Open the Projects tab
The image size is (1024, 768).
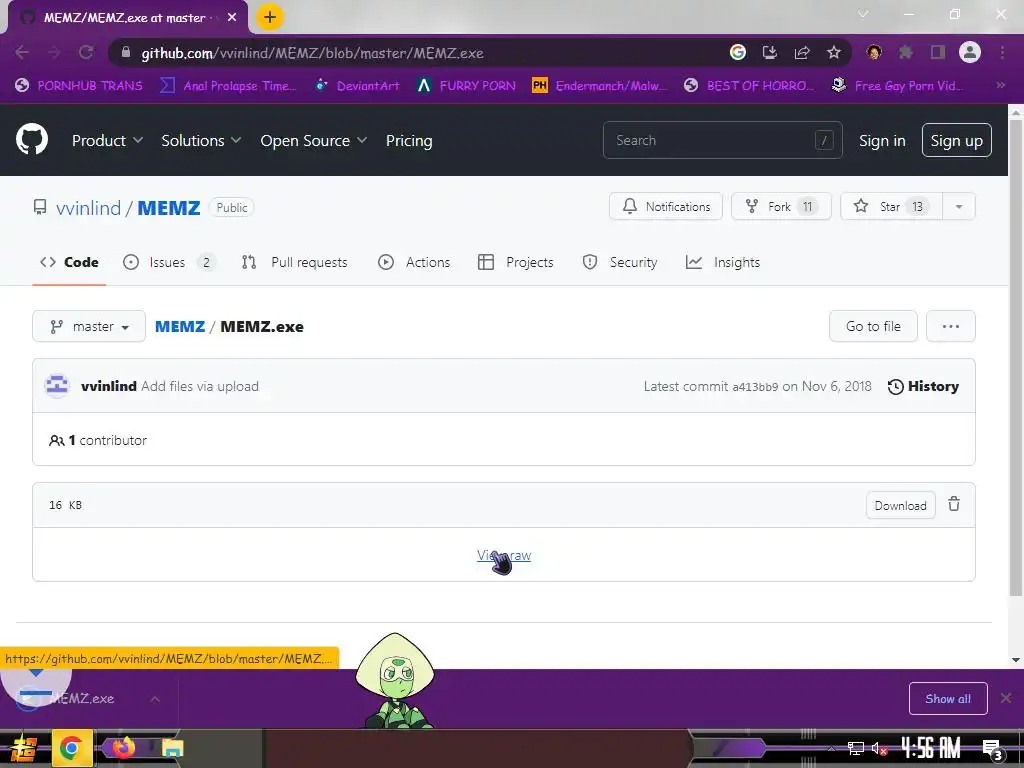click(516, 262)
